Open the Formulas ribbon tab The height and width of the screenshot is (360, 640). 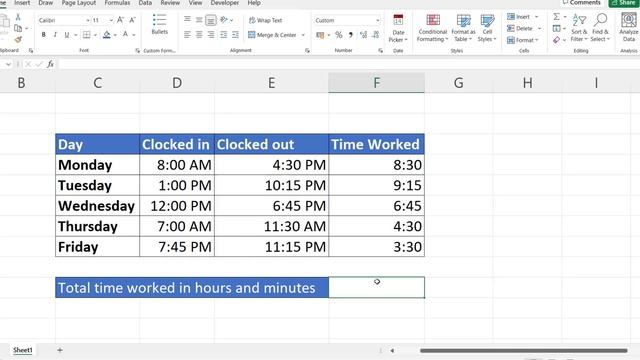117,3
